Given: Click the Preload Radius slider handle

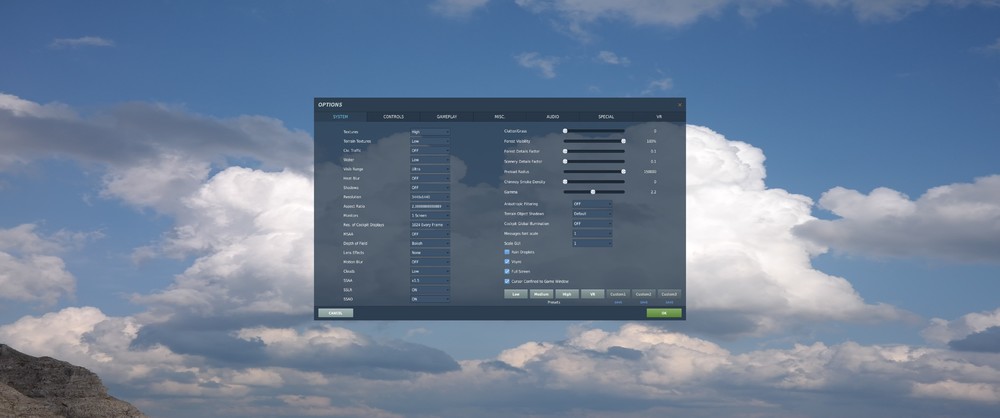Looking at the screenshot, I should pyautogui.click(x=623, y=172).
